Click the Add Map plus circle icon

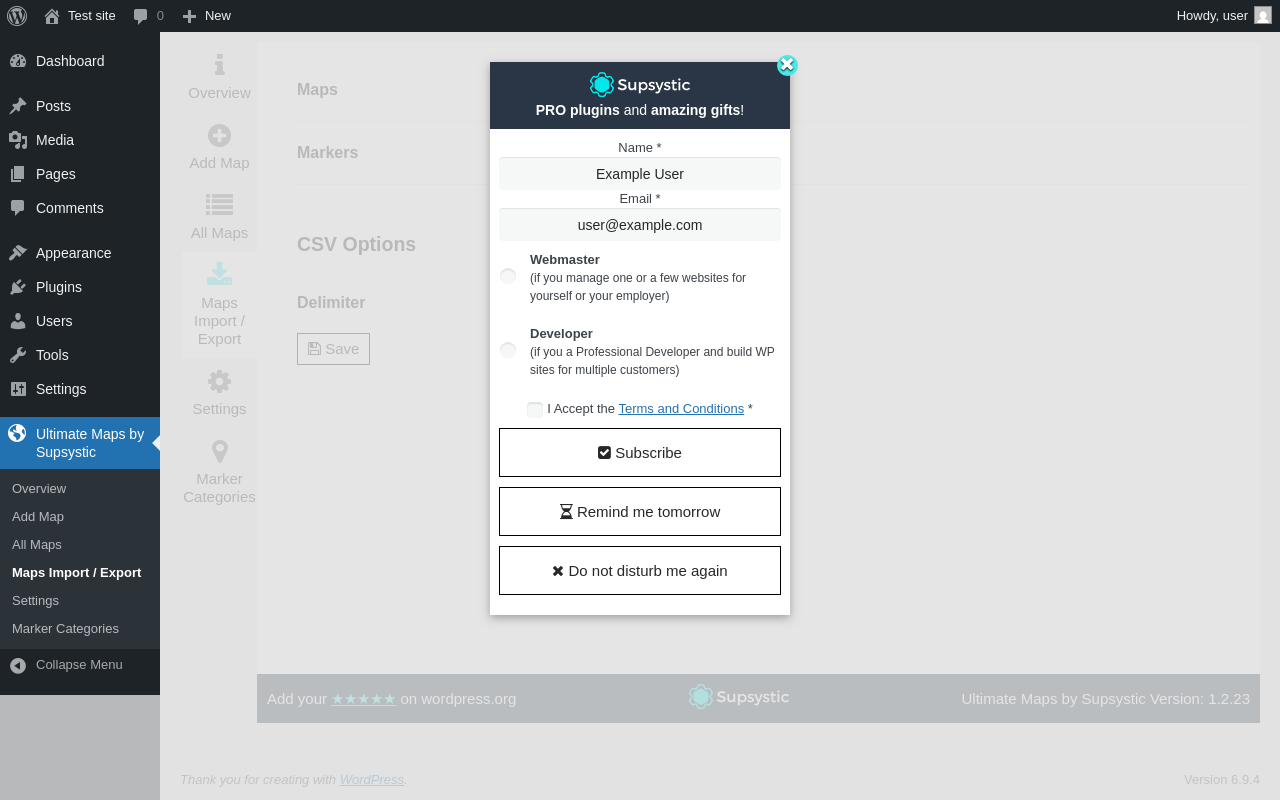click(219, 135)
